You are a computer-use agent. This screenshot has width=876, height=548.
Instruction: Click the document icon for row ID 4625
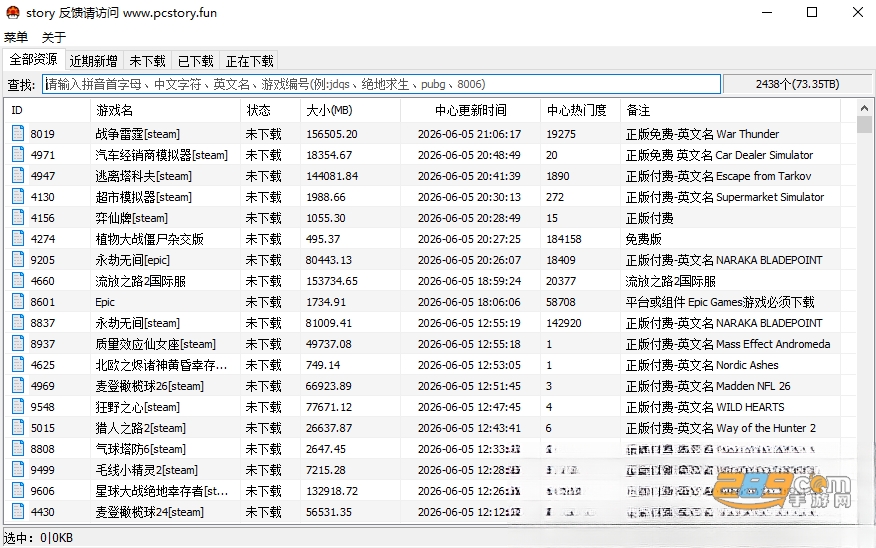point(18,365)
